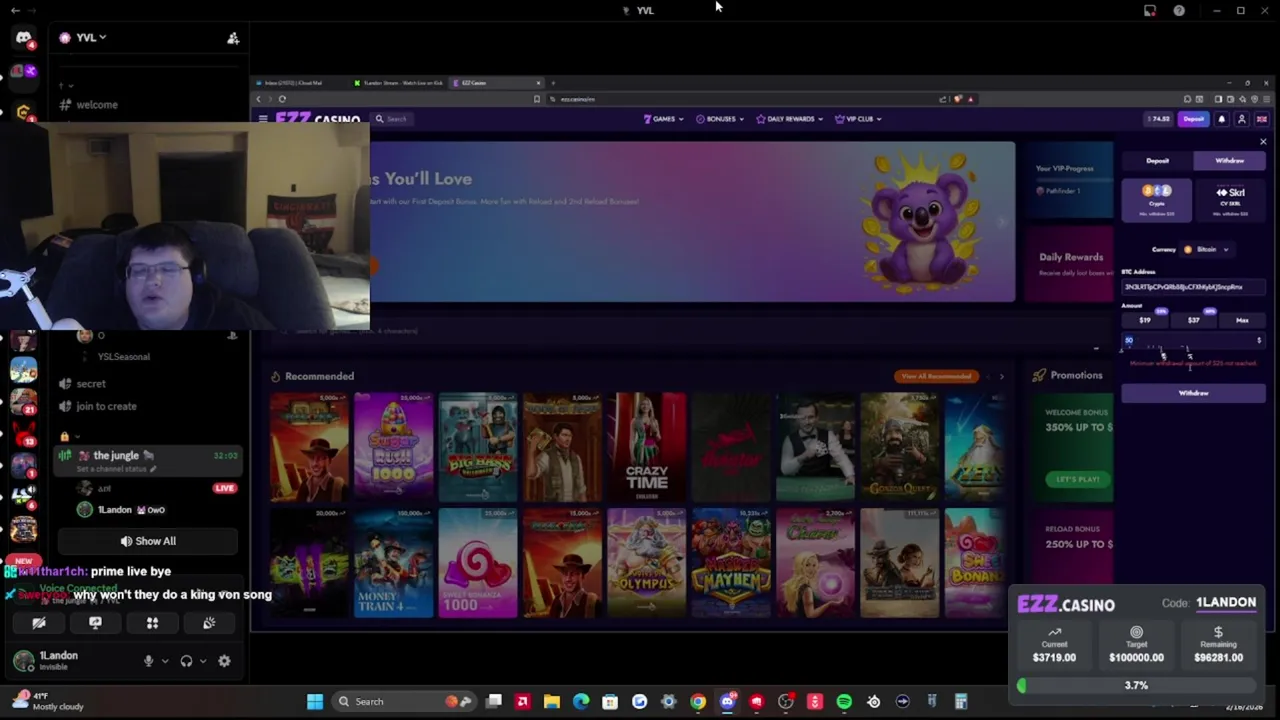1280x720 pixels.
Task: Open the Crazy Time game thumbnail
Action: (647, 447)
